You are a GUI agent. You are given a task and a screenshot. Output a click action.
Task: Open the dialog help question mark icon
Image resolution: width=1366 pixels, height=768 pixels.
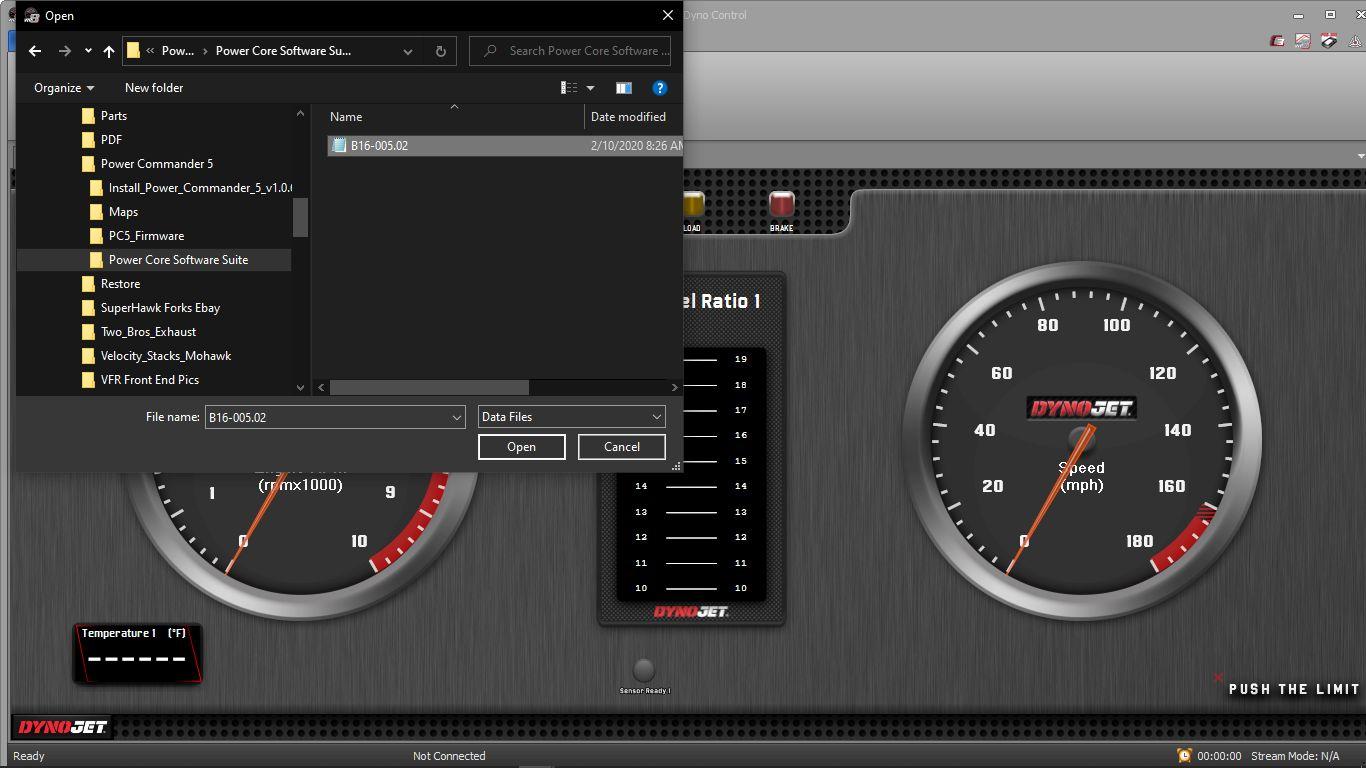pos(659,88)
